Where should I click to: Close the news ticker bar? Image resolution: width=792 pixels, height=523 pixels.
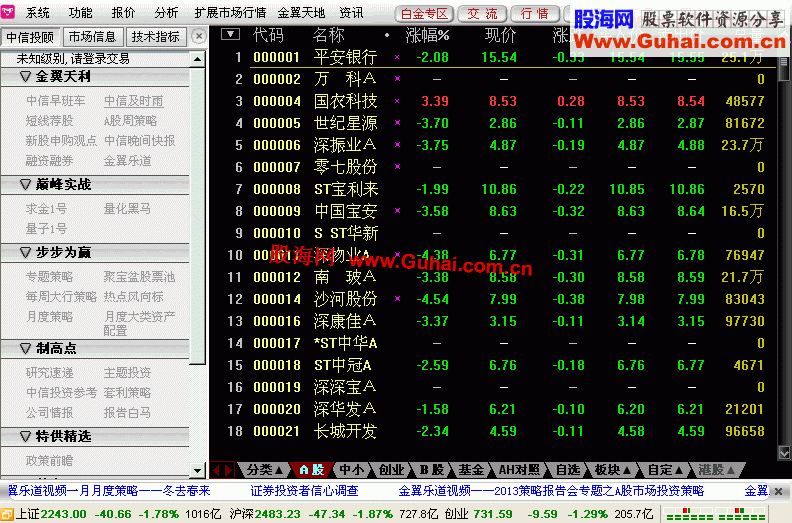tap(778, 491)
